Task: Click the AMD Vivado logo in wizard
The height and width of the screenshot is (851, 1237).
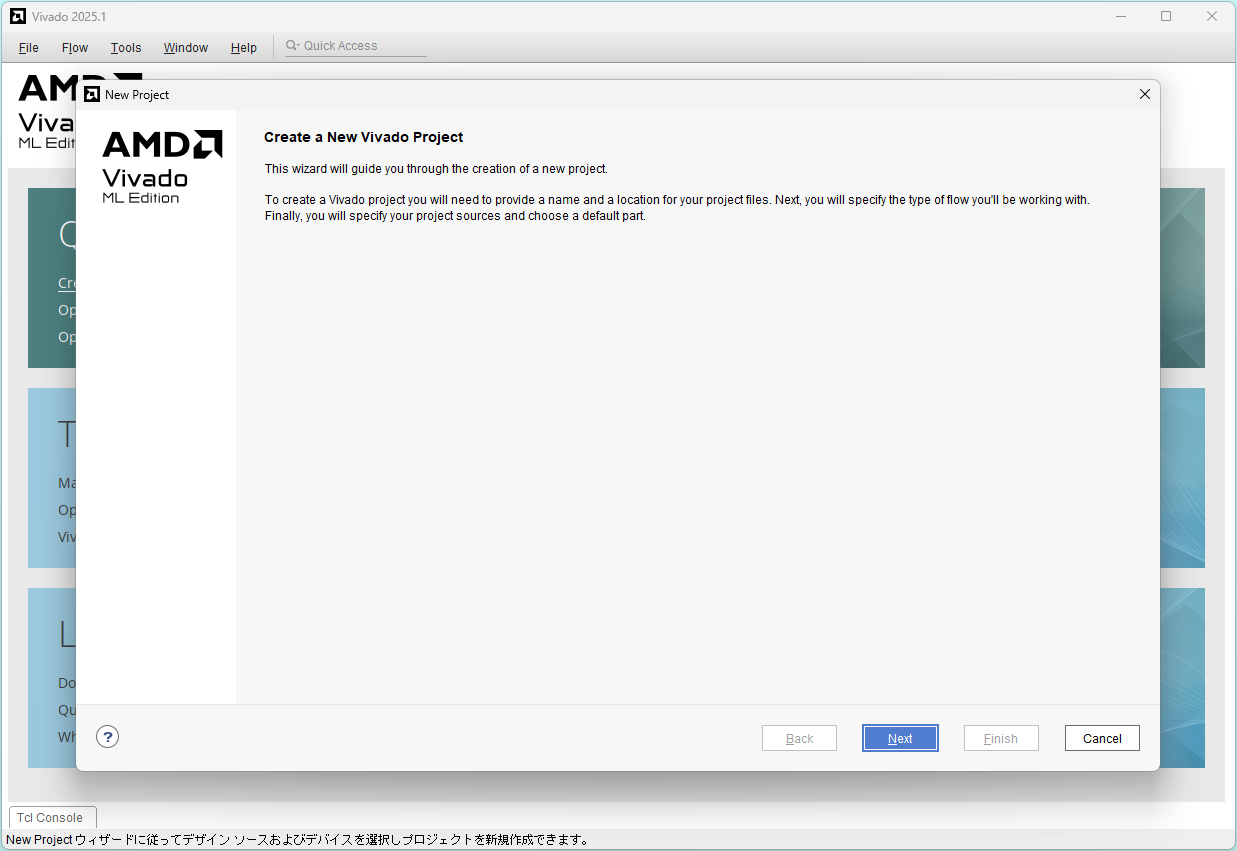Action: tap(162, 166)
